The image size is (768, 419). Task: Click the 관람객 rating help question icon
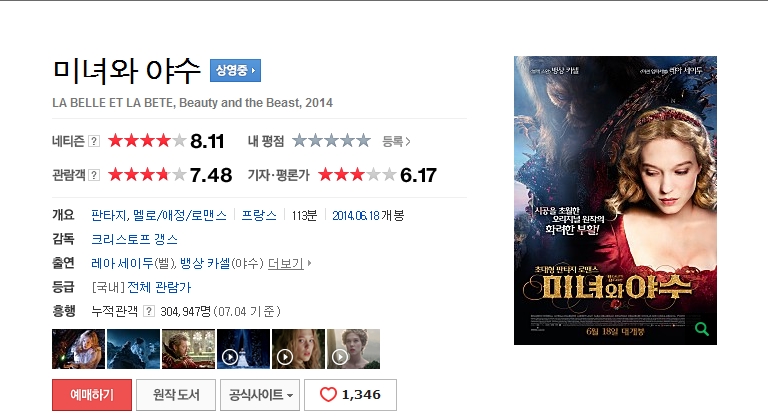pyautogui.click(x=94, y=175)
